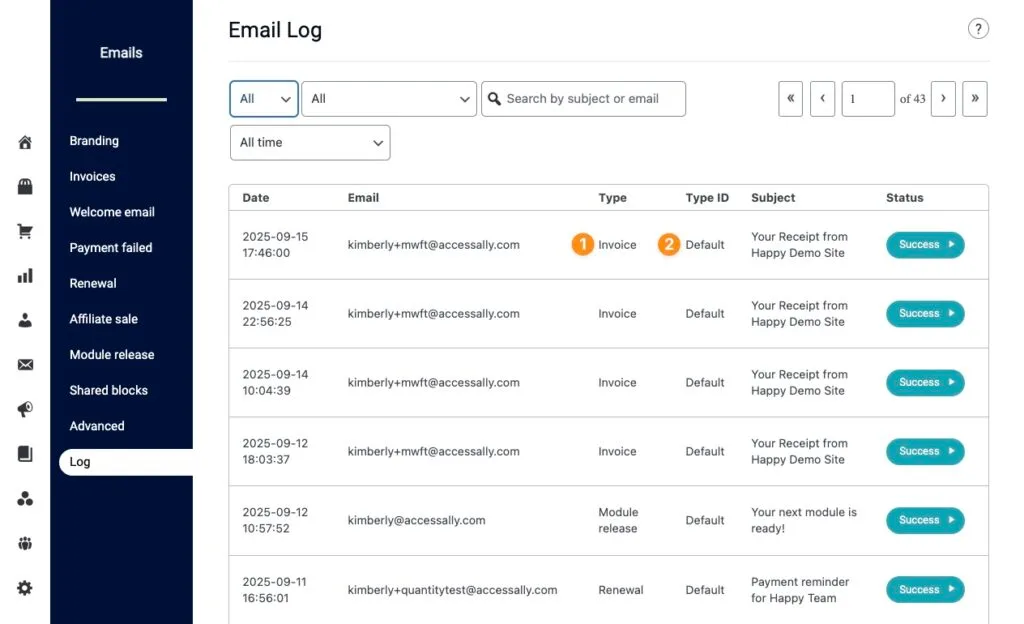This screenshot has height=624, width=1024.
Task: Click the settings gear icon
Action: [25, 588]
